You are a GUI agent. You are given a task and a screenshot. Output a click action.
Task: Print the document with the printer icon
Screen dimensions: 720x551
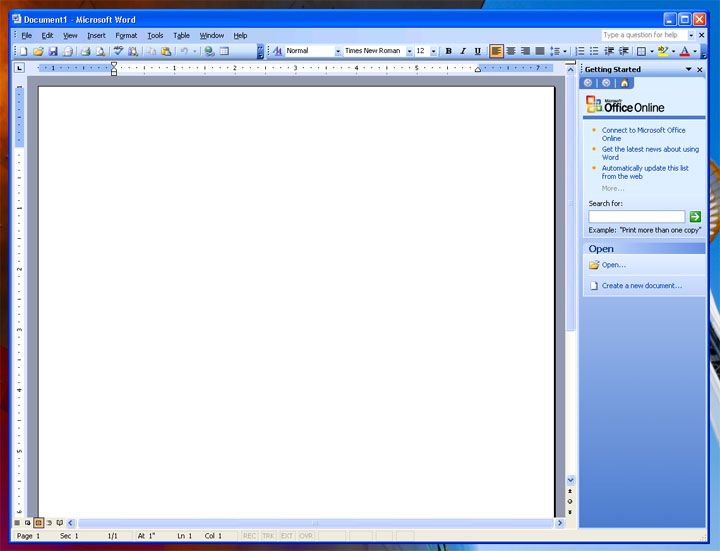85,51
